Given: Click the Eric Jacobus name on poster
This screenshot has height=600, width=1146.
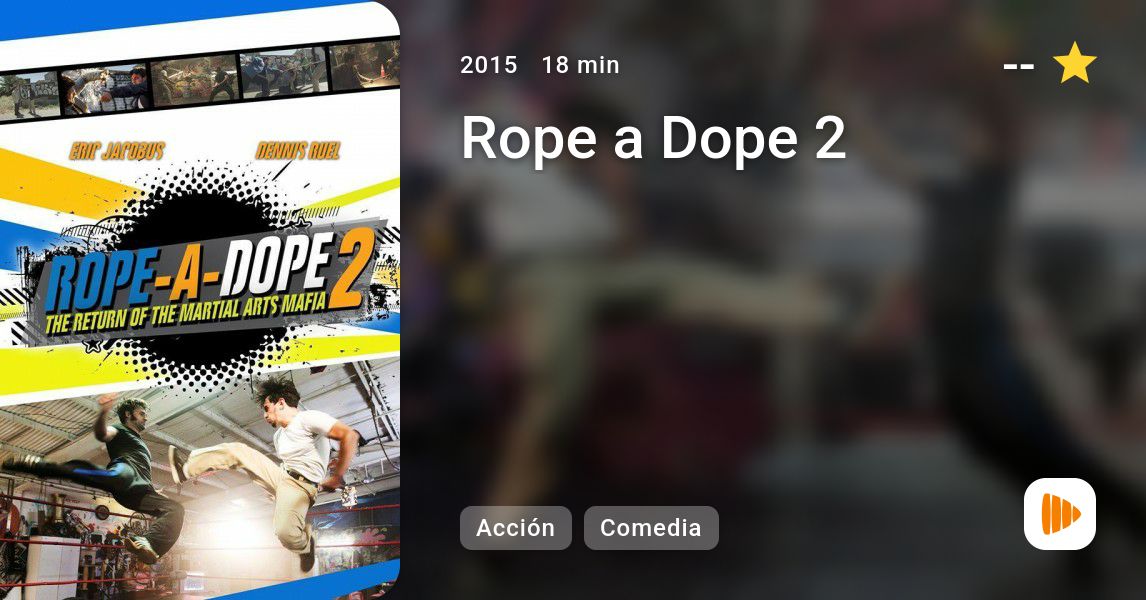Looking at the screenshot, I should (117, 151).
